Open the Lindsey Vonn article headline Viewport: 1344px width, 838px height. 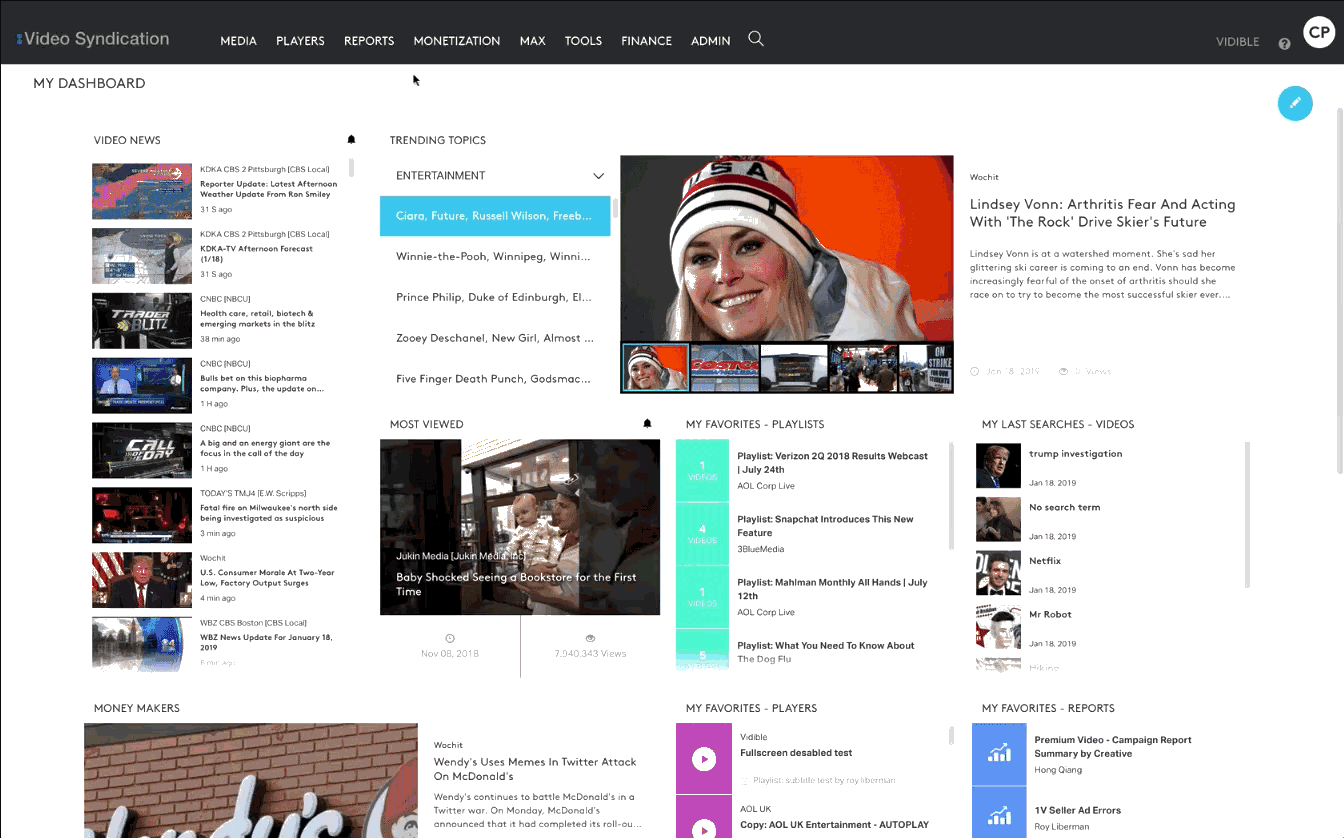[1102, 213]
